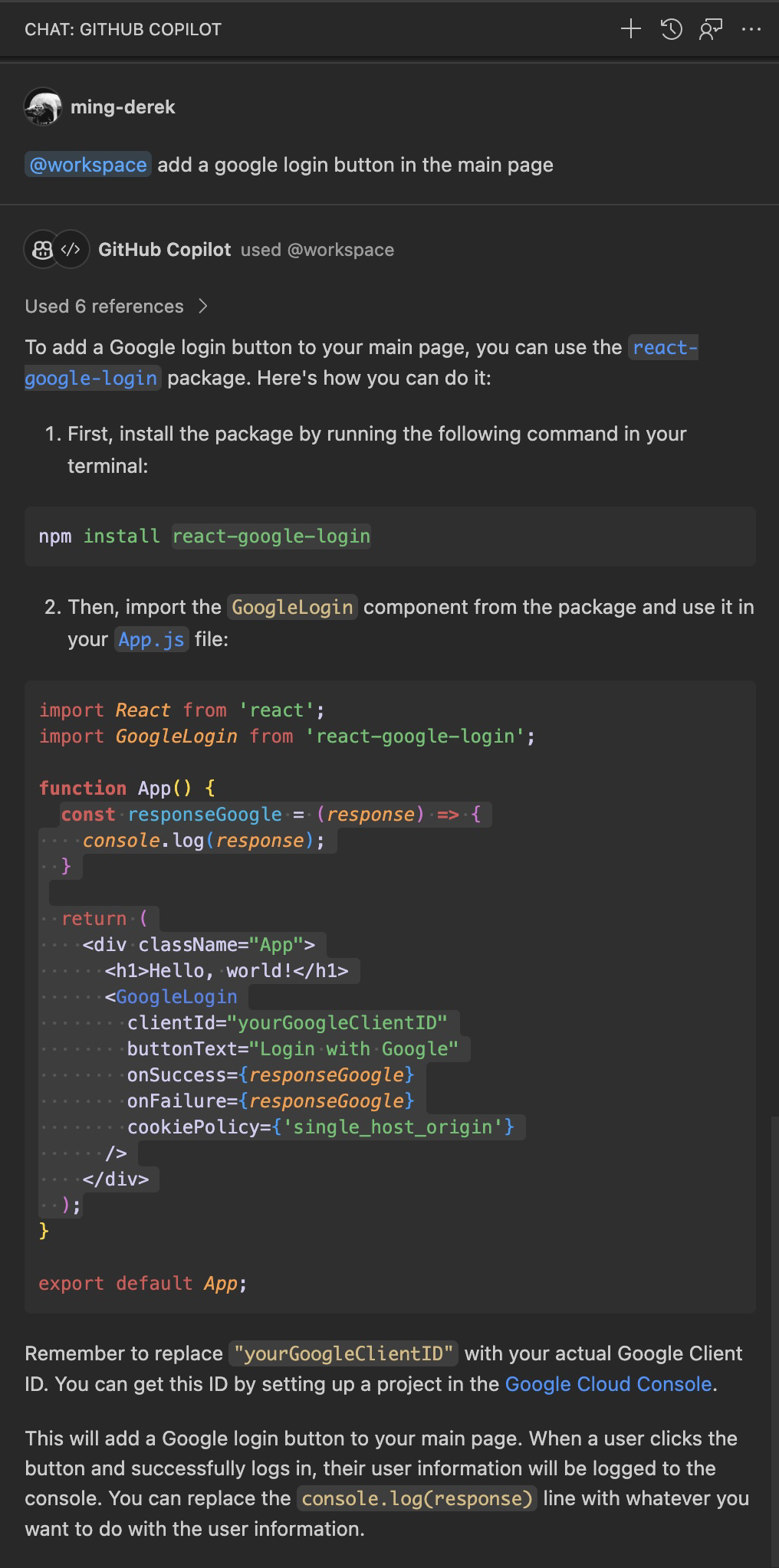This screenshot has height=1568, width=779.
Task: Open the Google Cloud Console link
Action: pos(608,1384)
